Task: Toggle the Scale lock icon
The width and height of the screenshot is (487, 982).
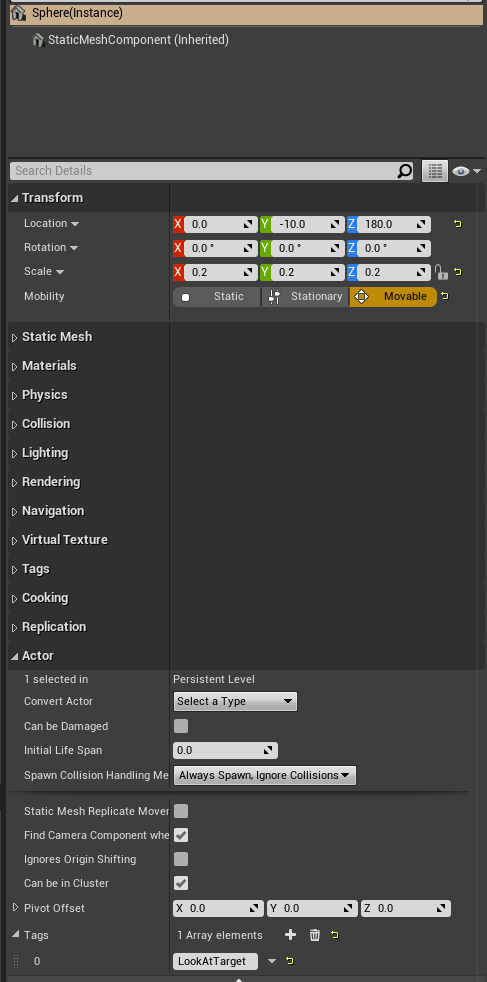Action: pos(441,272)
